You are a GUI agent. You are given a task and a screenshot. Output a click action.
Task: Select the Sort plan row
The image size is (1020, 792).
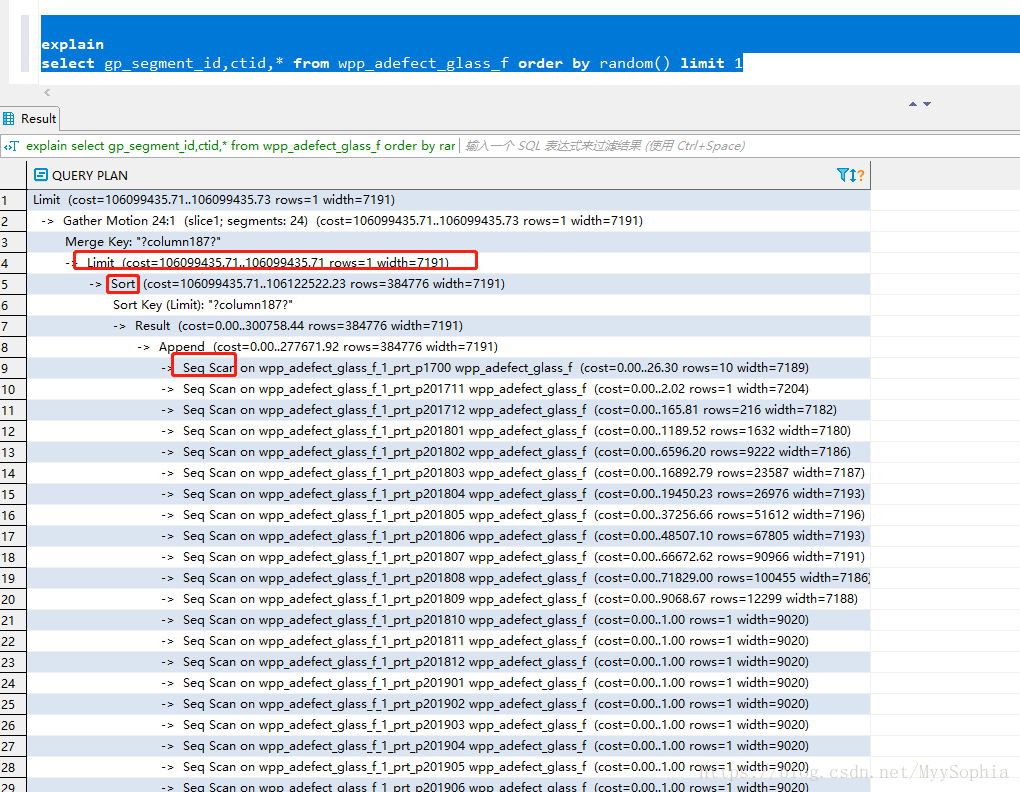pyautogui.click(x=448, y=284)
